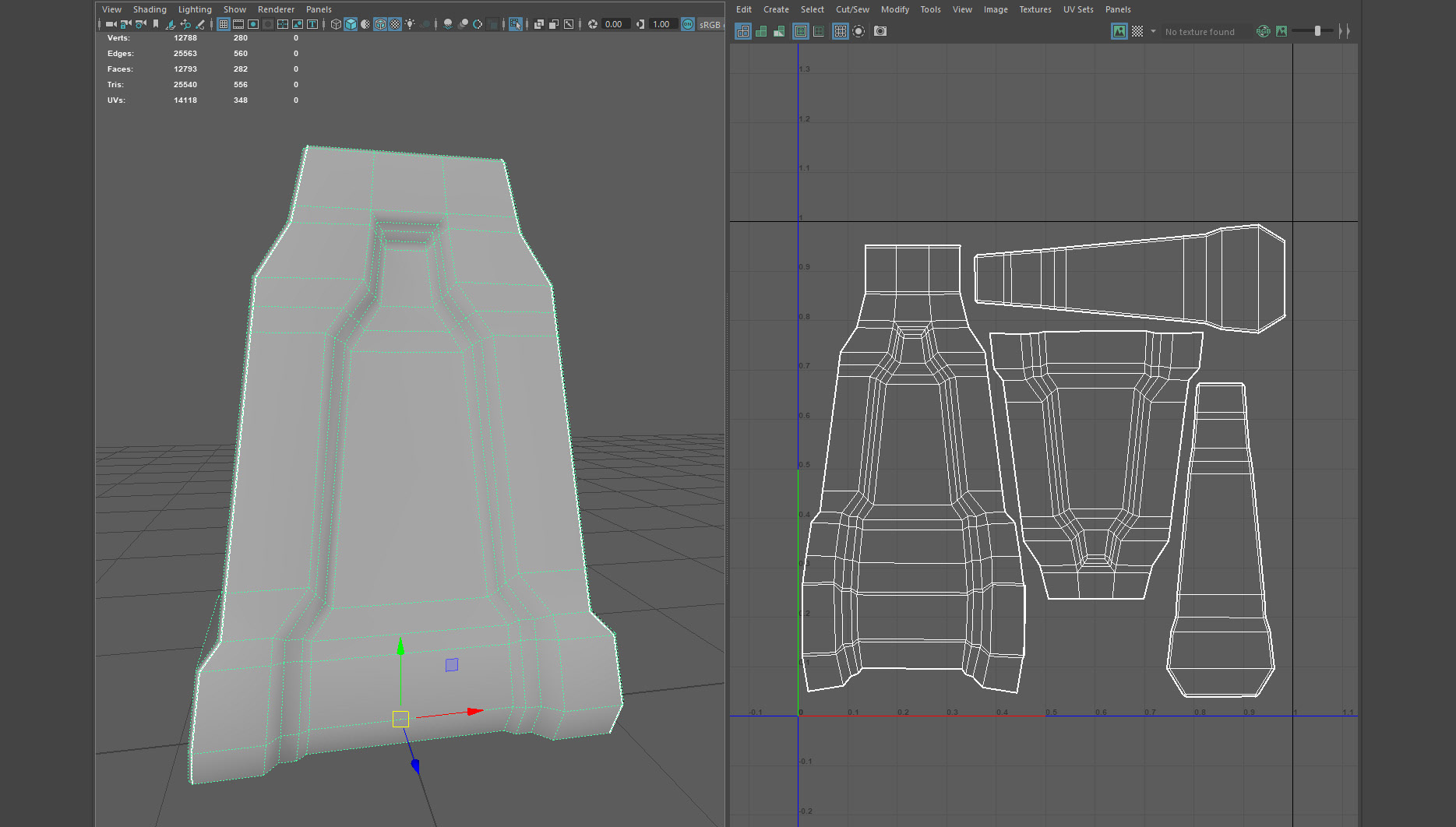Toggle textured checker display in viewport
1456x827 pixels.
tap(395, 24)
